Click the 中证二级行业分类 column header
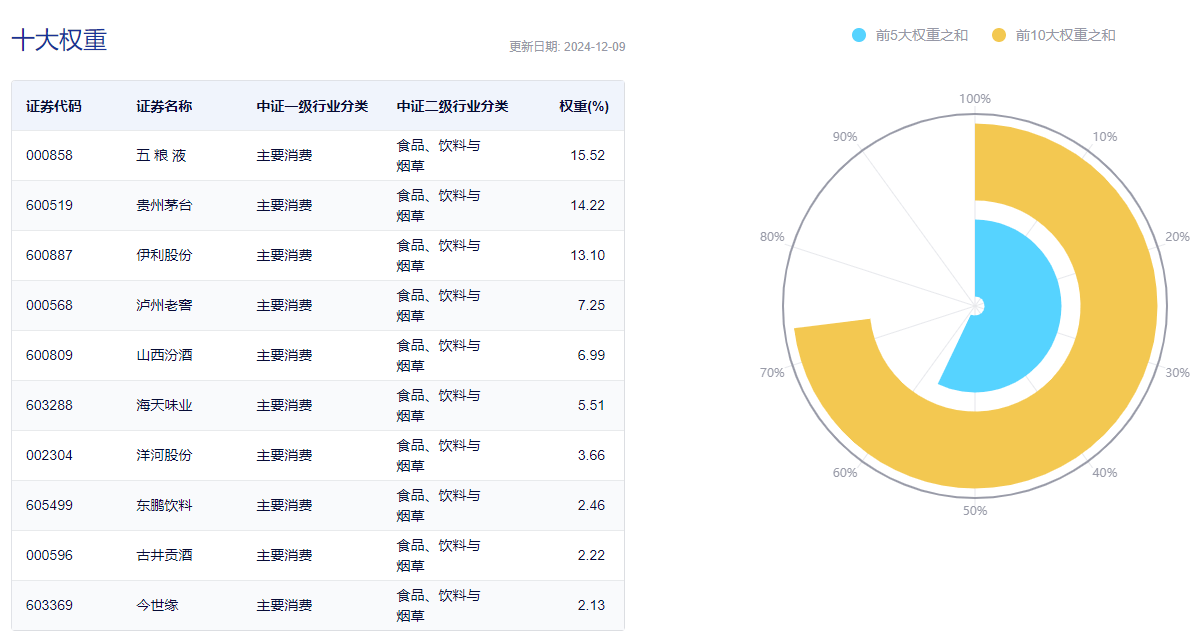 pyautogui.click(x=452, y=106)
